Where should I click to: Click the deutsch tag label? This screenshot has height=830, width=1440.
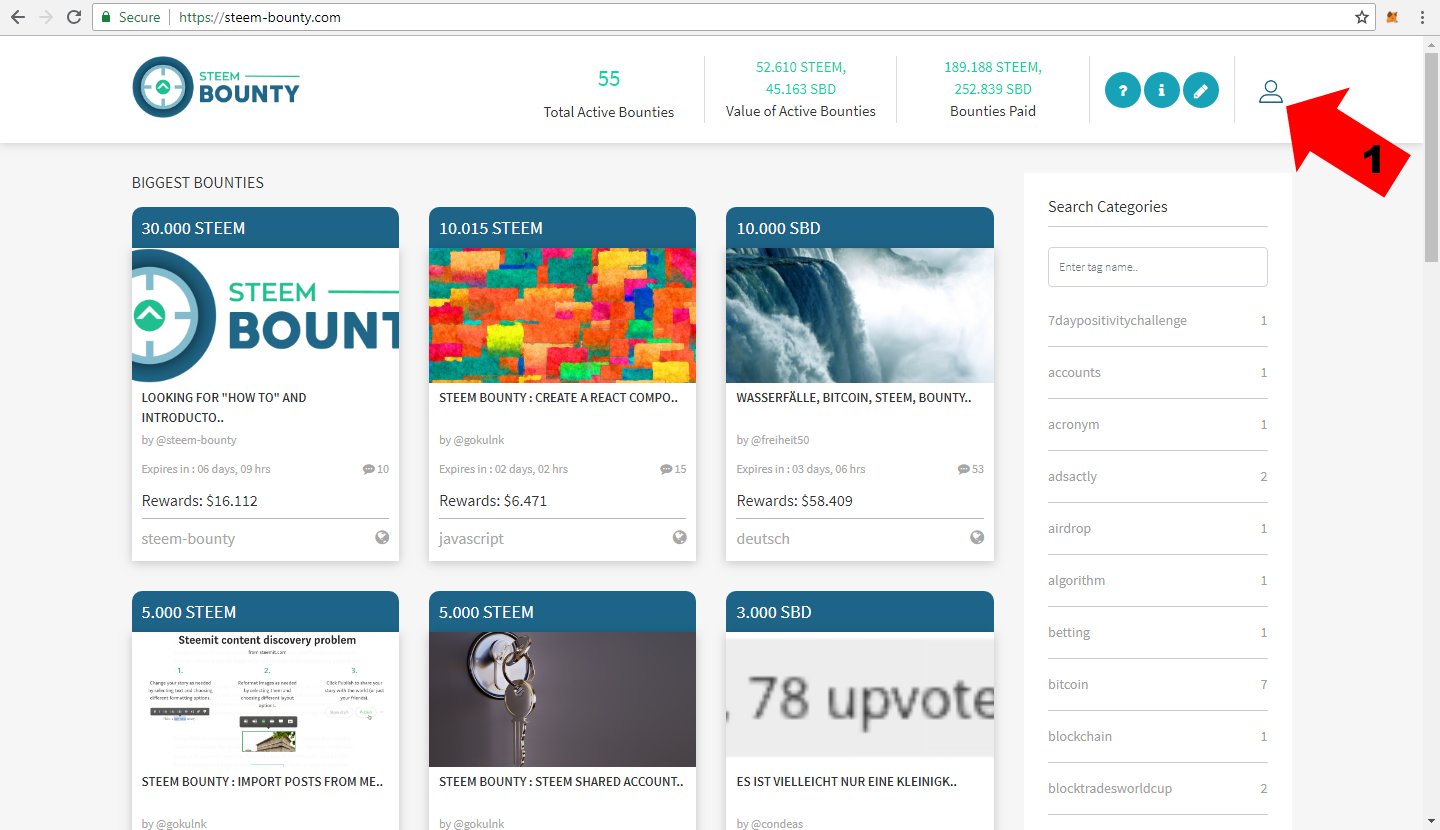tap(763, 538)
